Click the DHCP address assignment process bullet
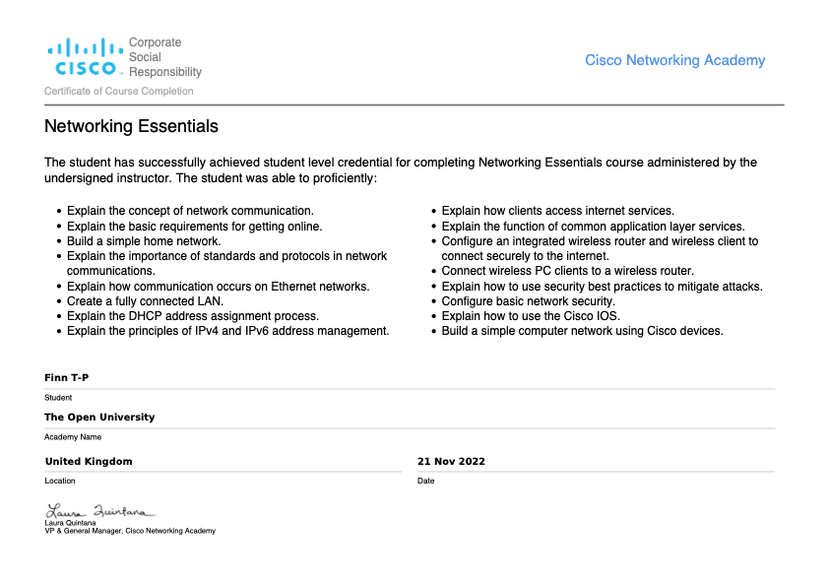Viewport: 828px width, 586px height. coord(192,316)
